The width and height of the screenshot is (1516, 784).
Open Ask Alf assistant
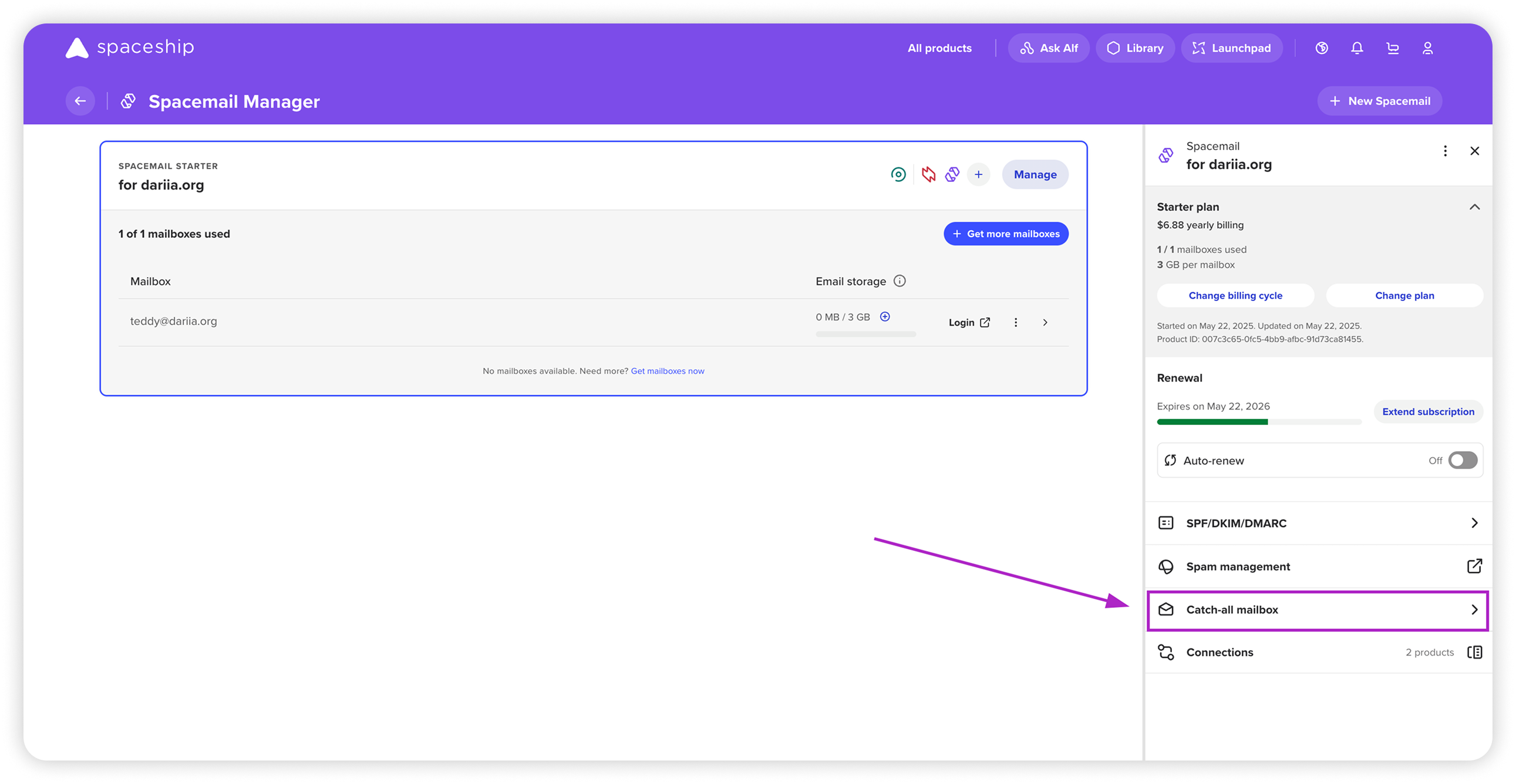tap(1049, 48)
